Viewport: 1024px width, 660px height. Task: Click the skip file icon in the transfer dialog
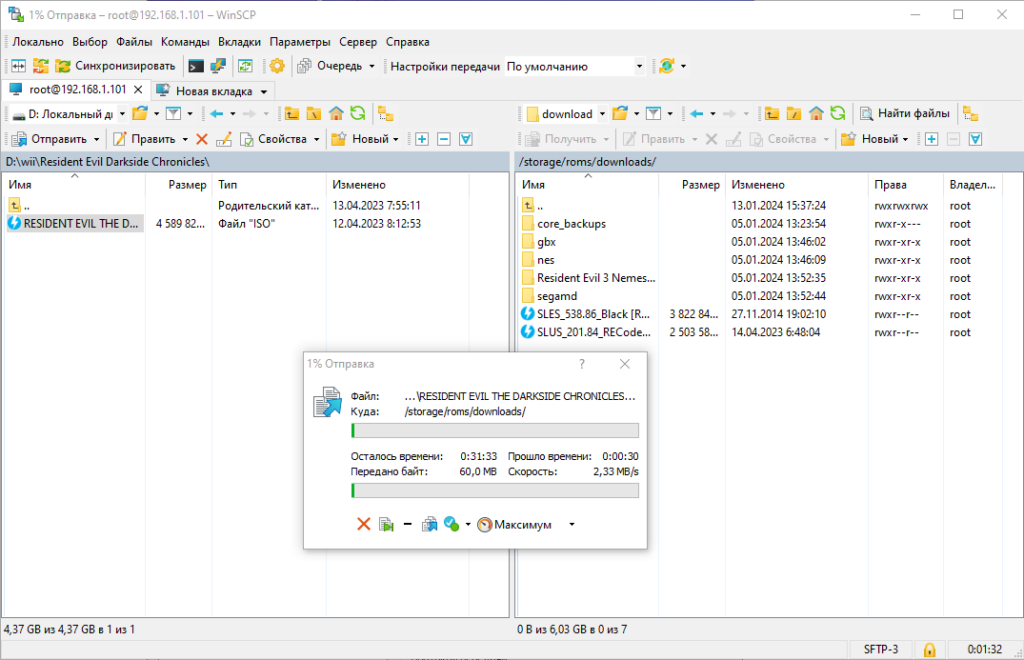(386, 524)
